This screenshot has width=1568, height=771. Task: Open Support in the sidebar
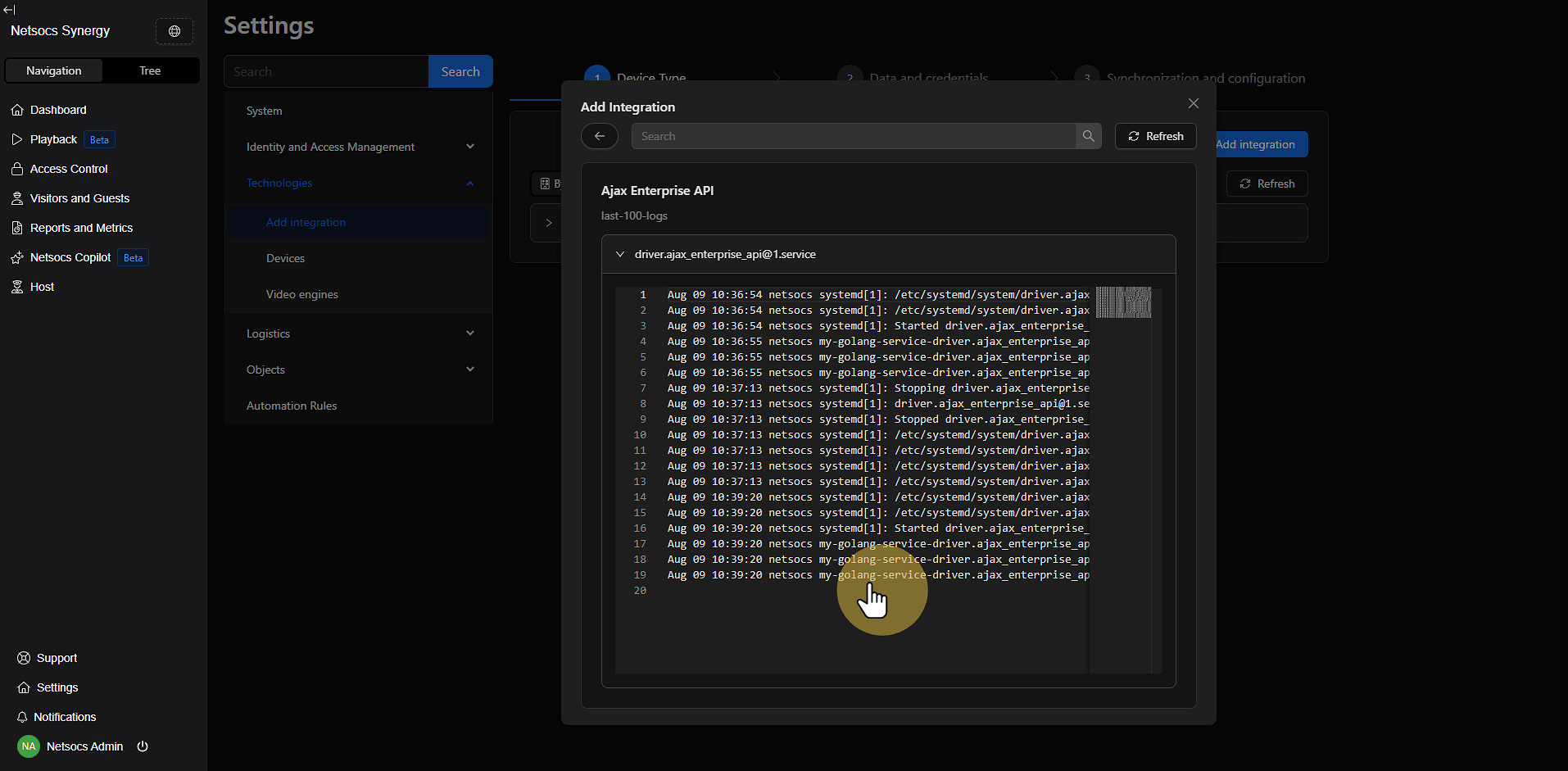click(57, 658)
